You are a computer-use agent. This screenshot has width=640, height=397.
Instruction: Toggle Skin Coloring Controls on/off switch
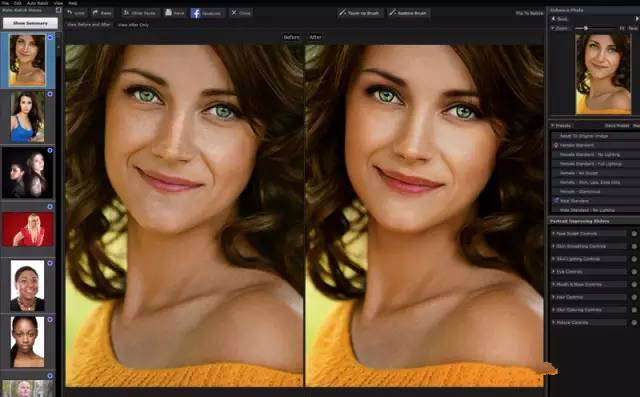click(634, 310)
